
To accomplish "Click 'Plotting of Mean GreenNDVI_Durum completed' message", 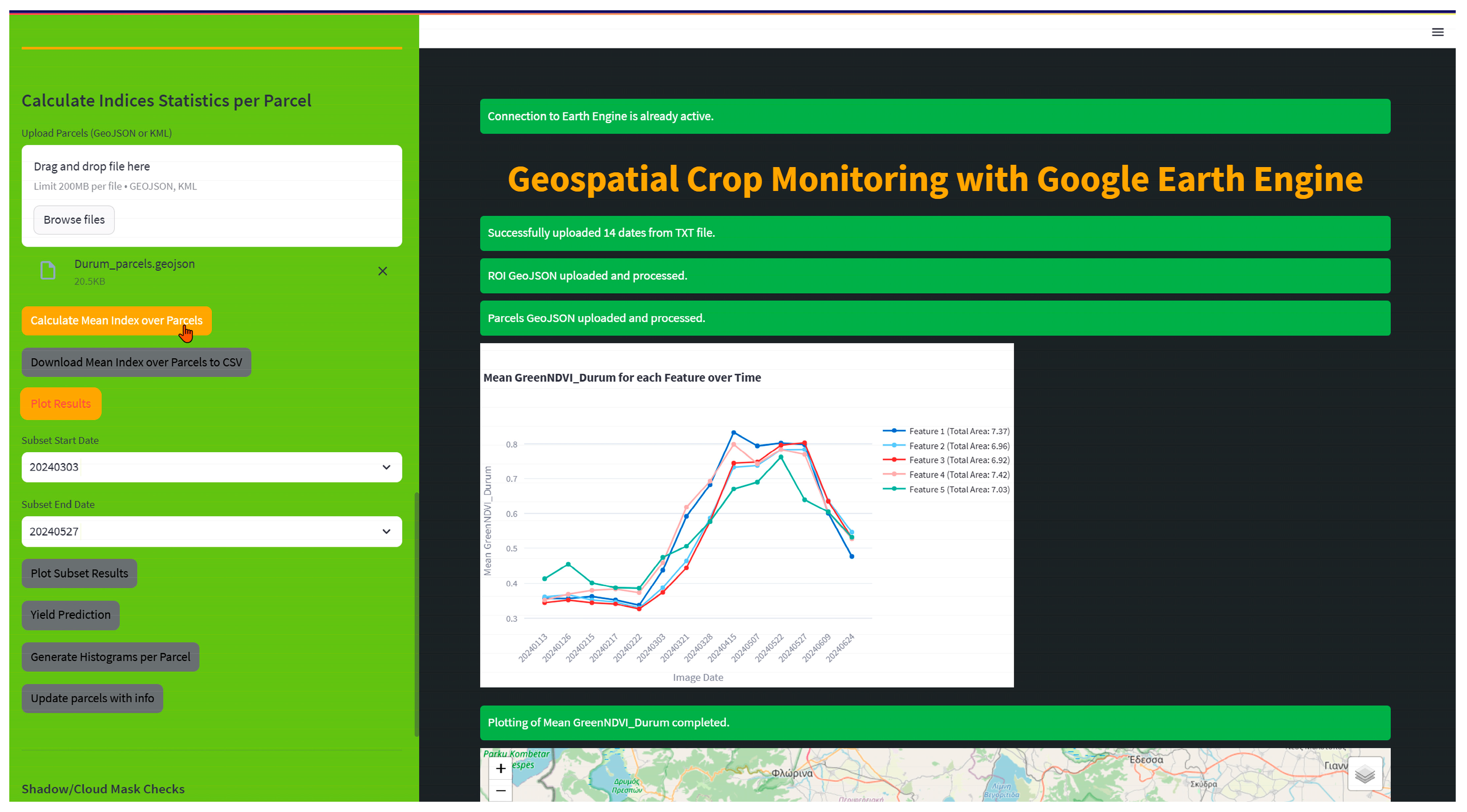I will point(935,722).
